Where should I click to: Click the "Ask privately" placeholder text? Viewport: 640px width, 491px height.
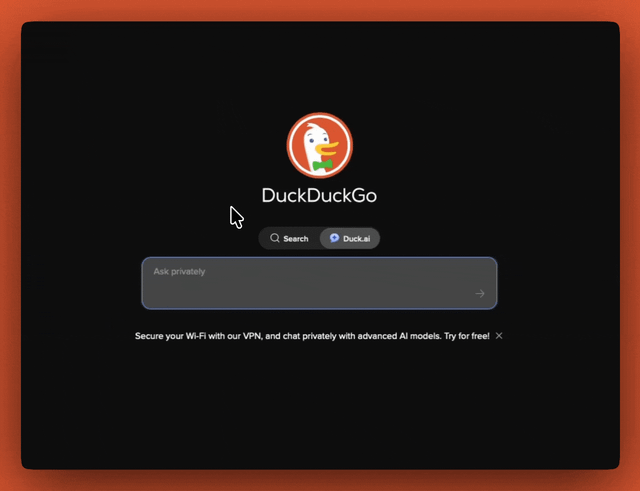click(180, 271)
